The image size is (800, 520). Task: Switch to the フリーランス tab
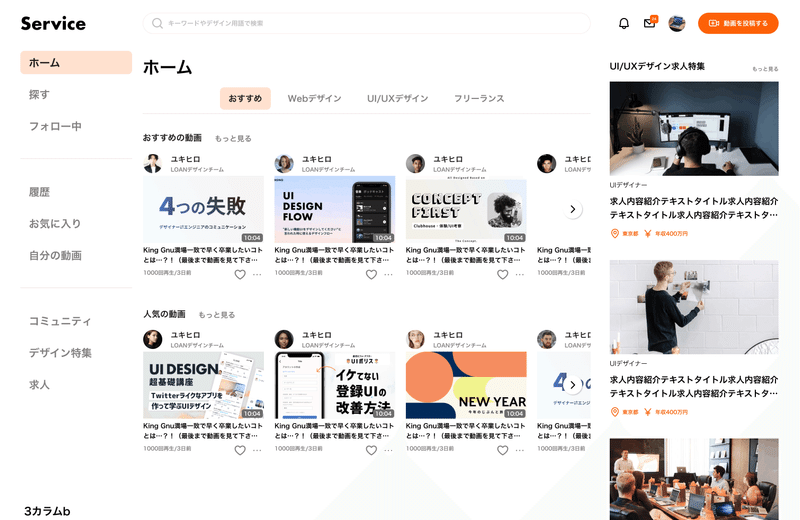[479, 98]
